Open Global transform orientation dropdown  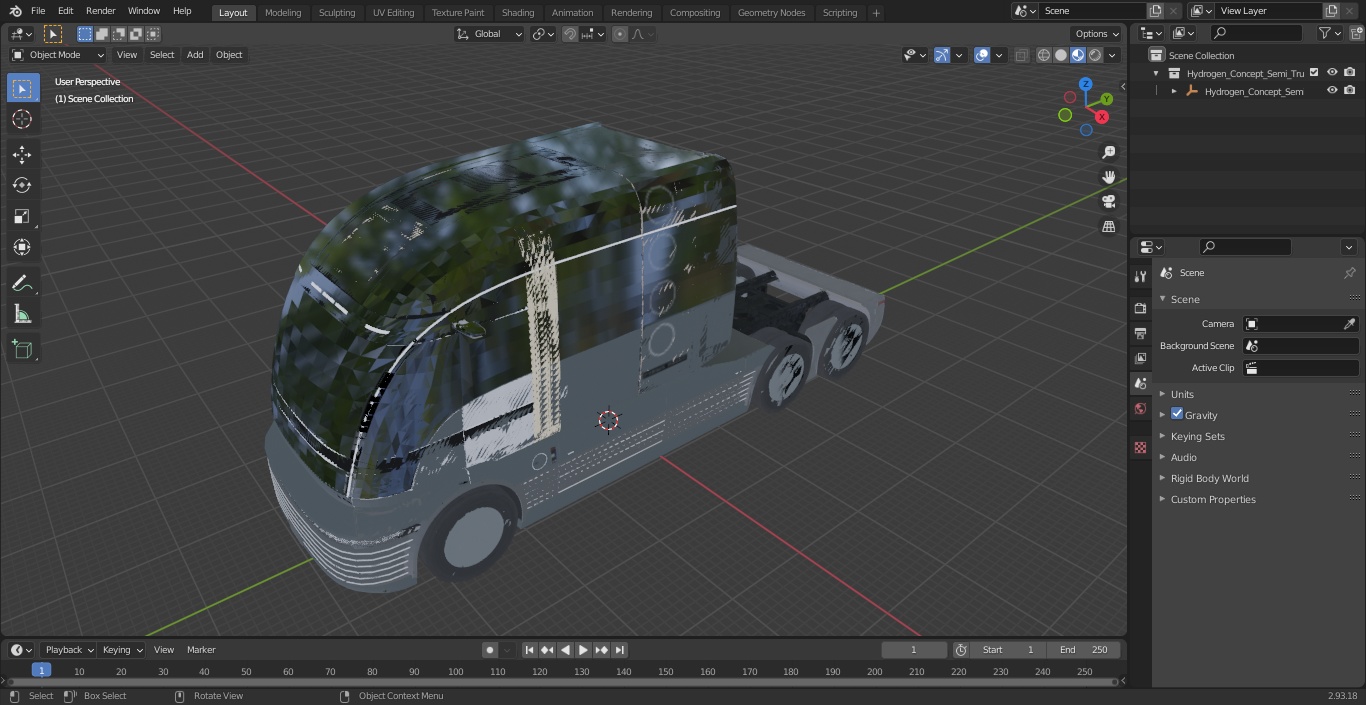click(490, 34)
